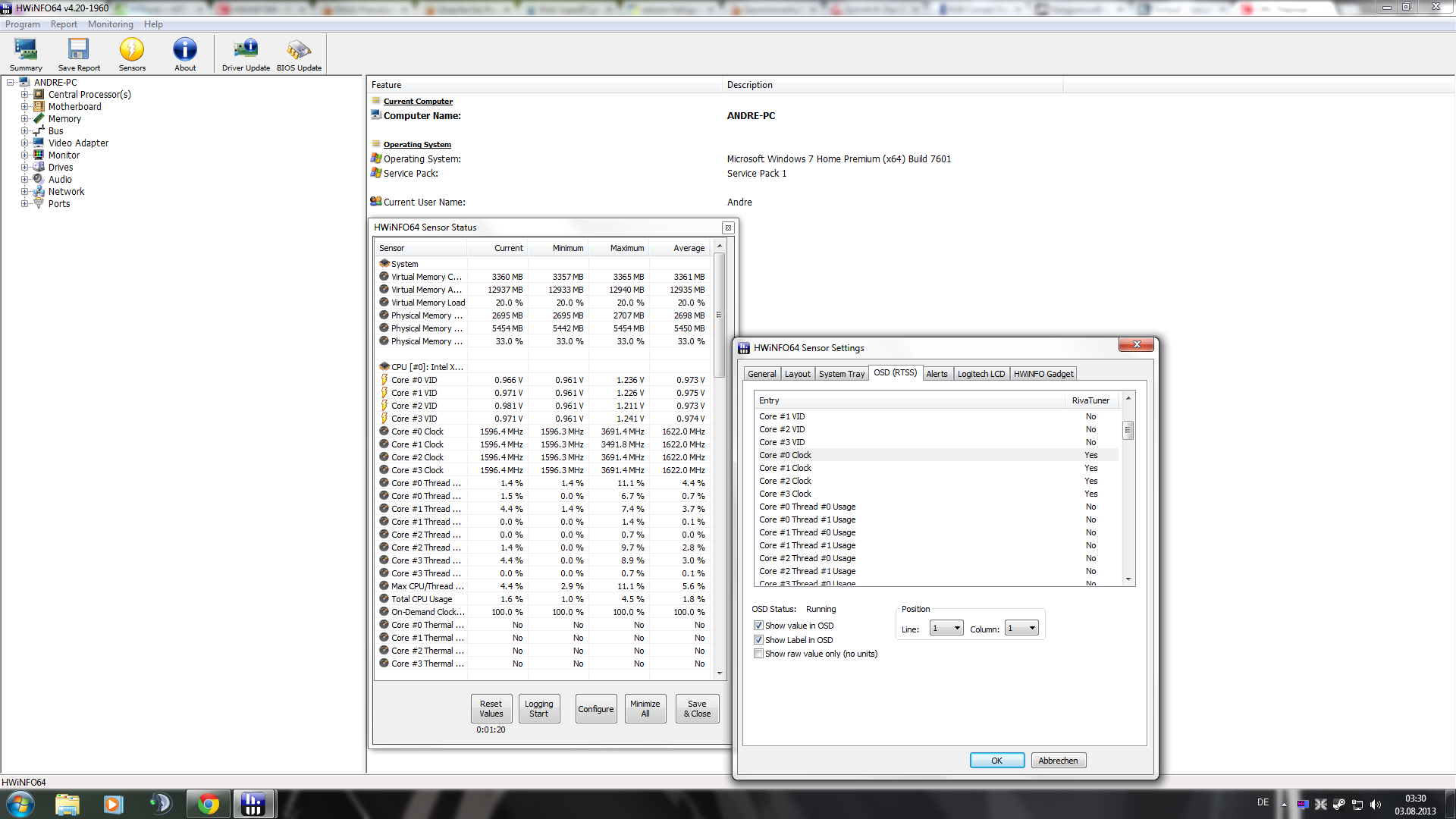Open the Column position dropdown
This screenshot has height=819, width=1456.
(x=1021, y=629)
